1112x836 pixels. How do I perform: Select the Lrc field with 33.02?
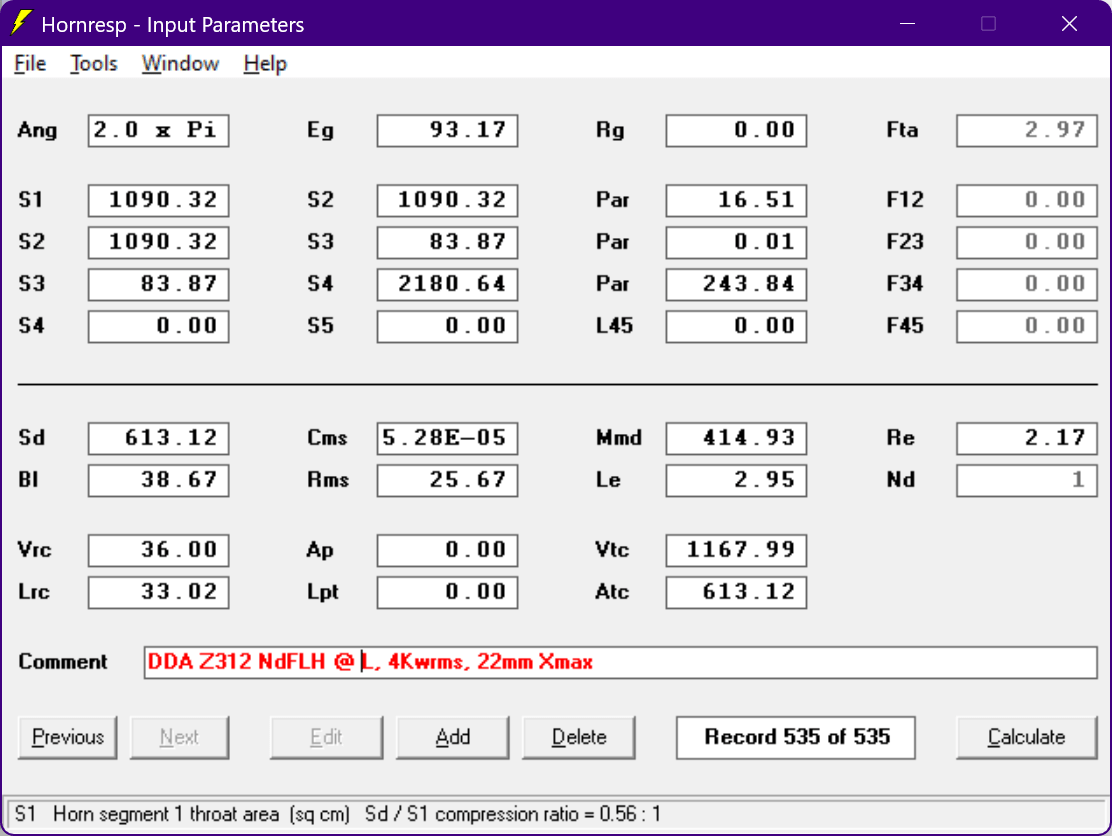(x=158, y=592)
